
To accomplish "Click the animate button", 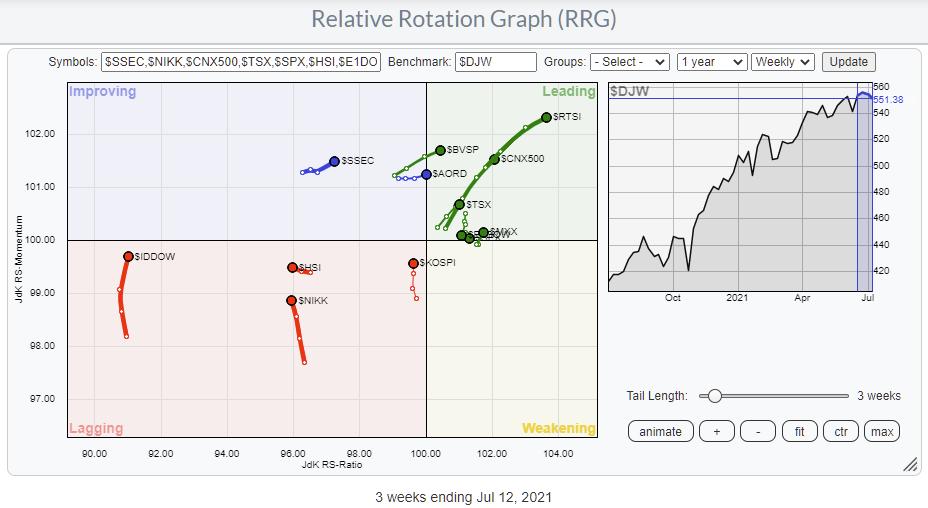I will tap(660, 431).
